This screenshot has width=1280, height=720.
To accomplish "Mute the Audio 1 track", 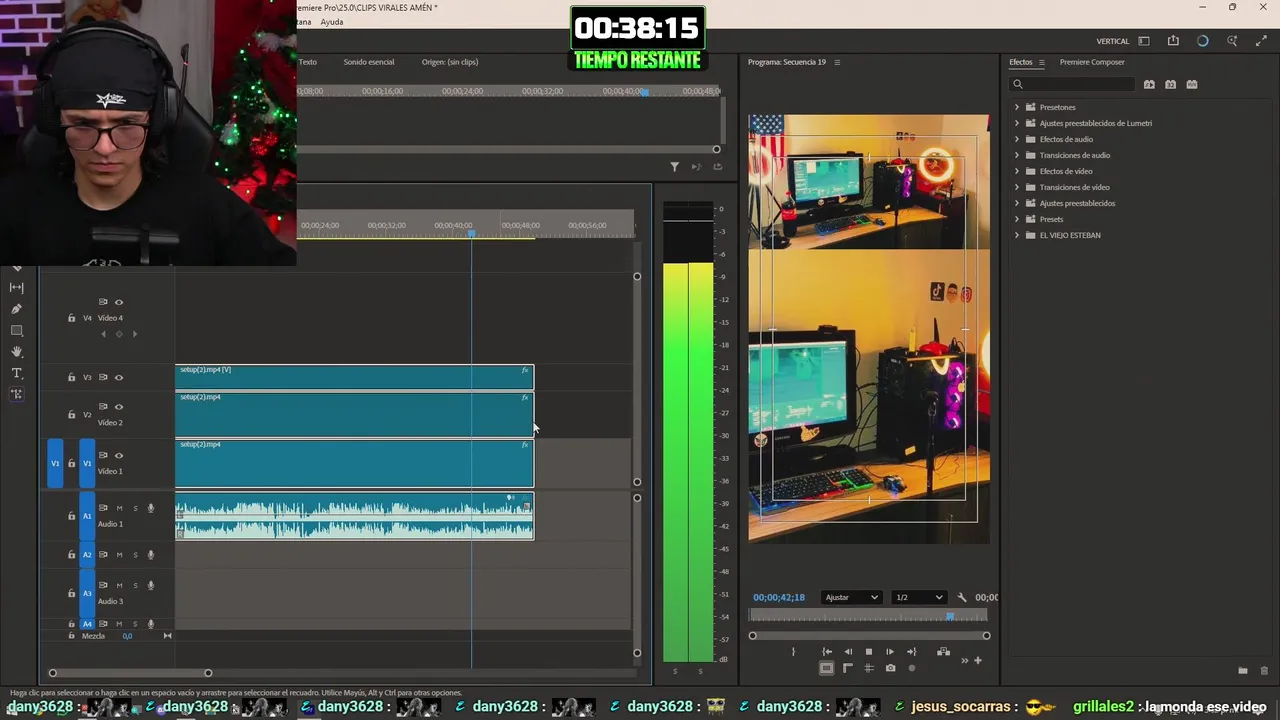I will pos(119,508).
